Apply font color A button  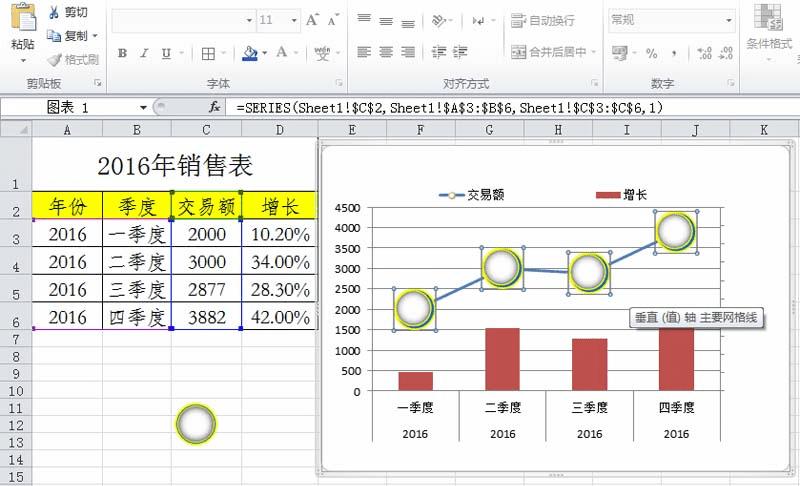281,52
